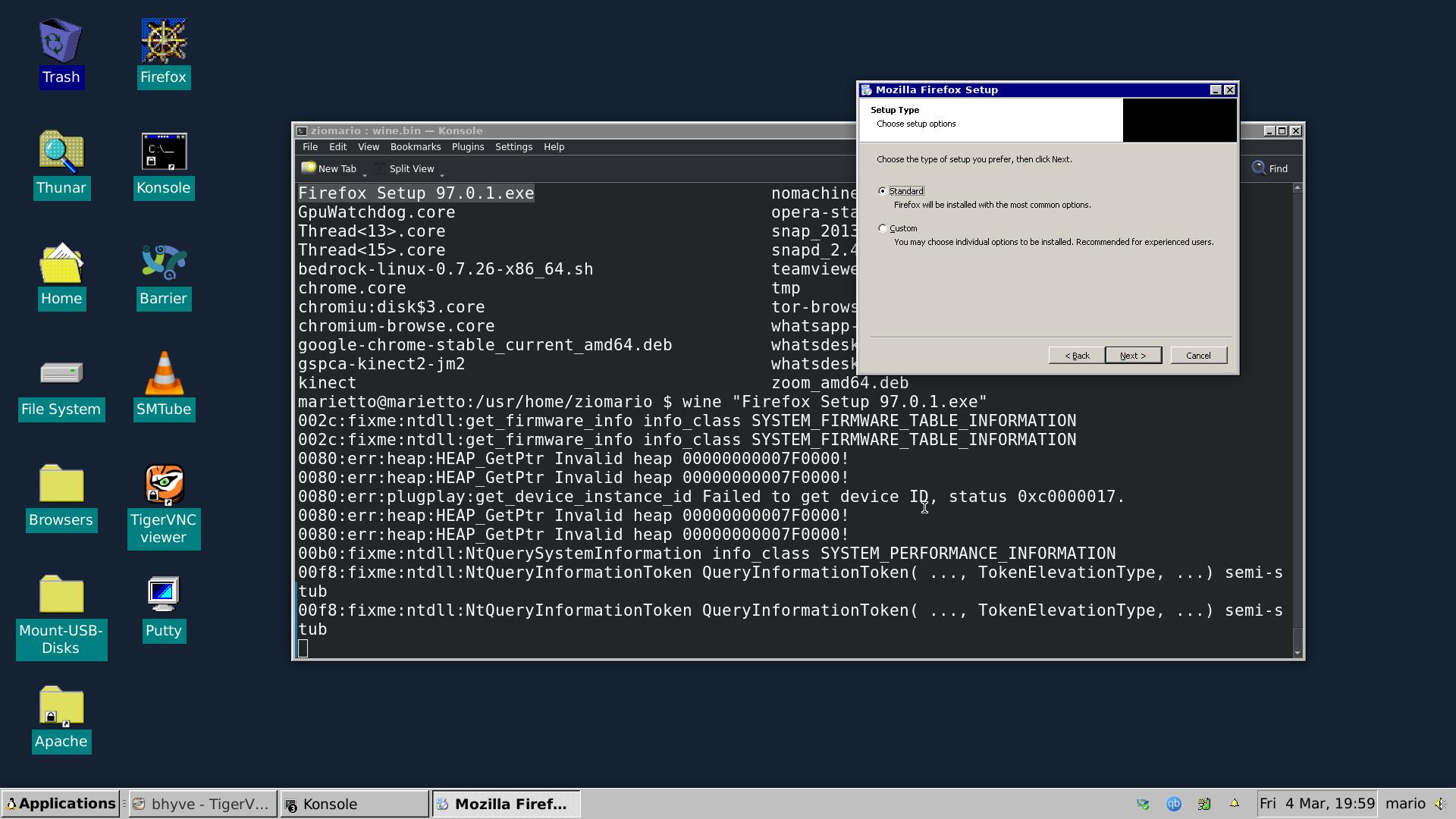Click Next in the Firefox Setup wizard
This screenshot has width=1456, height=819.
click(x=1133, y=355)
